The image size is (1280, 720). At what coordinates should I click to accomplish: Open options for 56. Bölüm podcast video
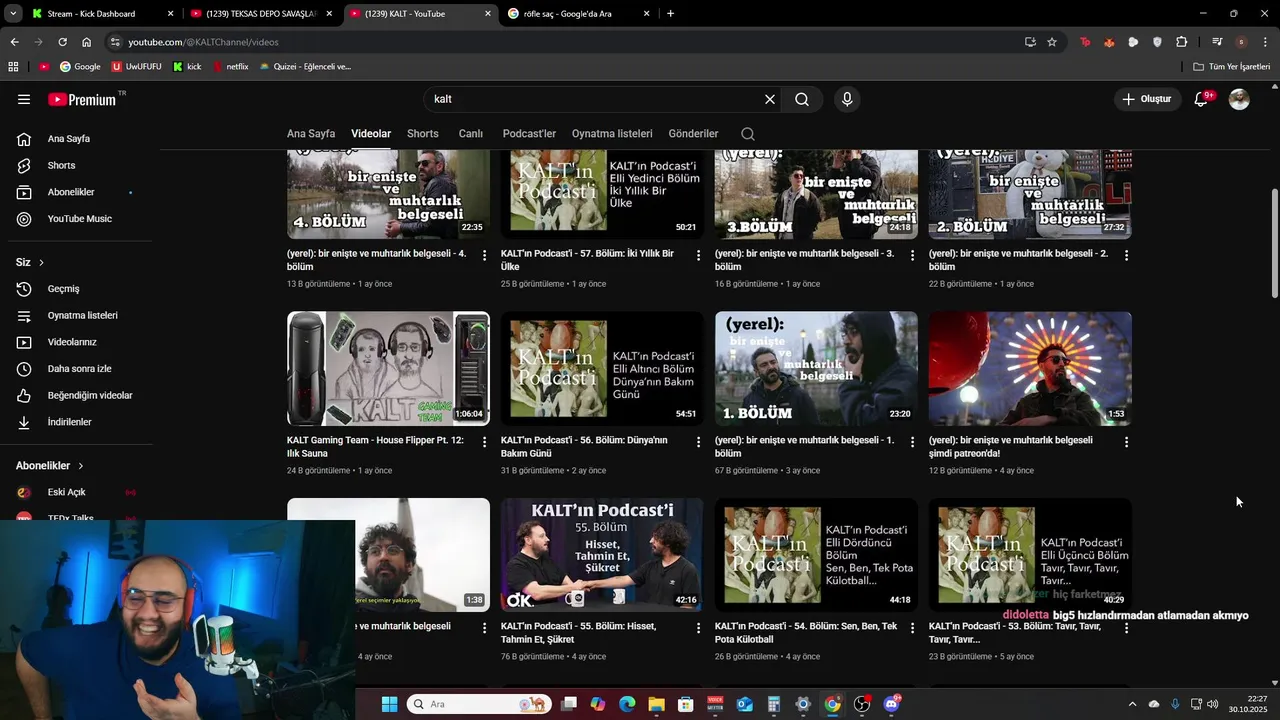[x=699, y=442]
